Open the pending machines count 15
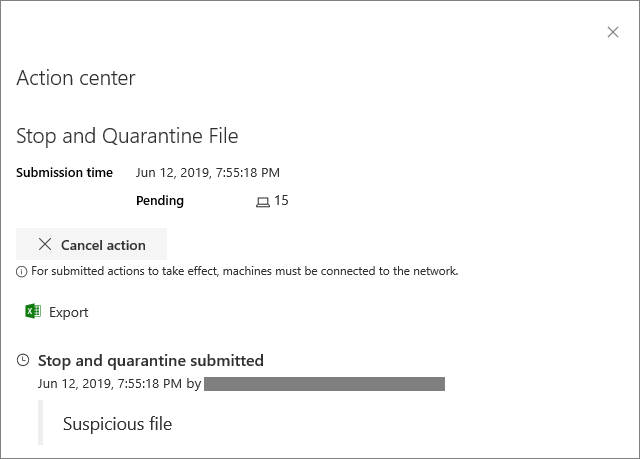Screen dimensions: 640x459 pos(281,200)
